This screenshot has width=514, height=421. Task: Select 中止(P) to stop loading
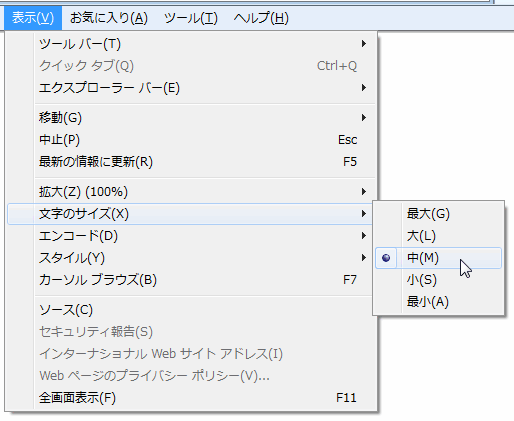pyautogui.click(x=191, y=140)
